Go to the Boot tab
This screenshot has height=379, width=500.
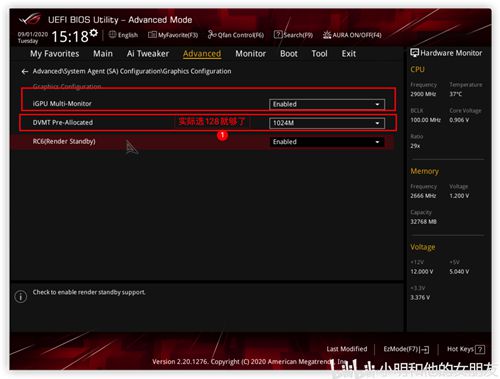coord(289,54)
